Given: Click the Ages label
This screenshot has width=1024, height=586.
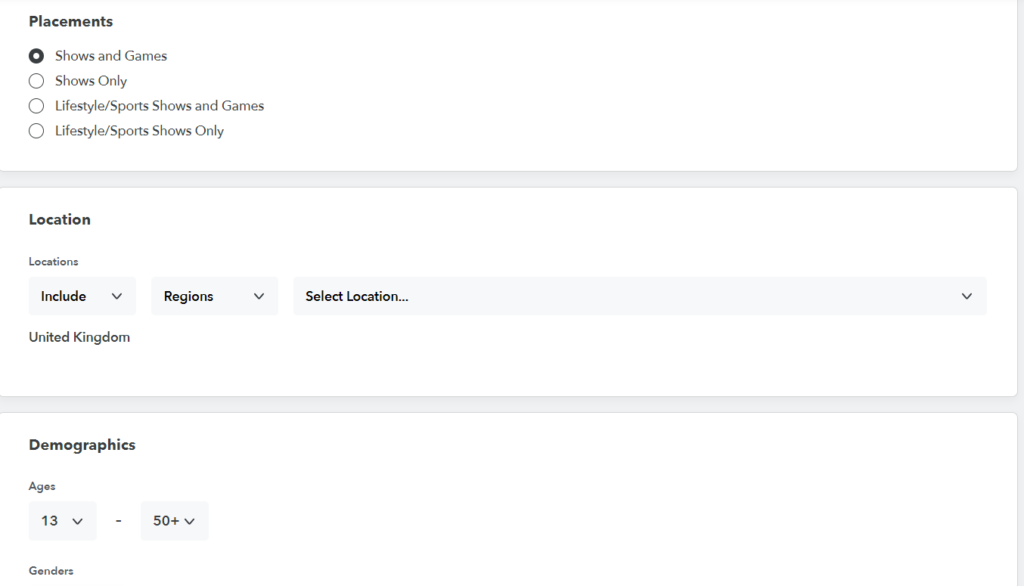Looking at the screenshot, I should point(42,486).
